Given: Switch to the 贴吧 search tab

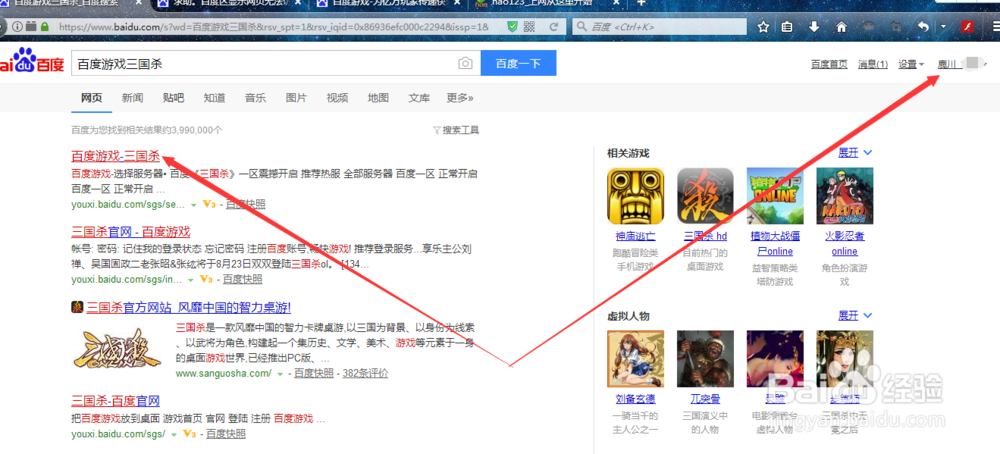Looking at the screenshot, I should (x=173, y=98).
